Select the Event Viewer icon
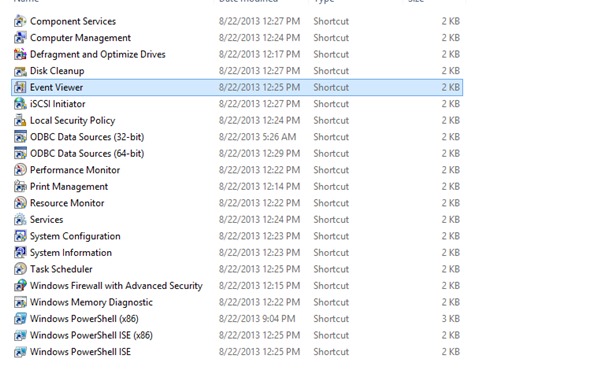Screen dimensions: 600x388 click(20, 87)
